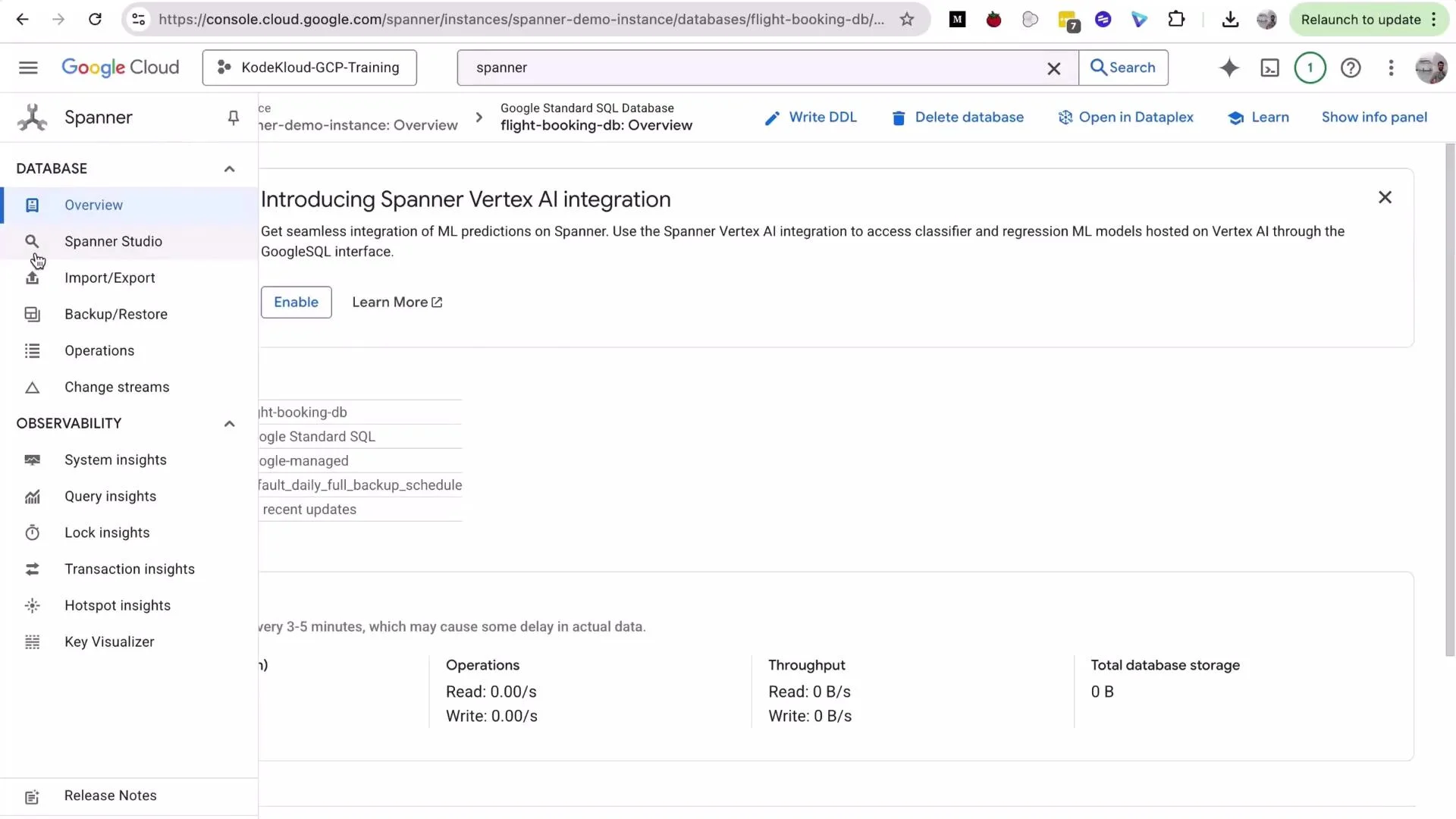Enable Spanner Vertex AI integration
Image resolution: width=1456 pixels, height=819 pixels.
tap(296, 303)
